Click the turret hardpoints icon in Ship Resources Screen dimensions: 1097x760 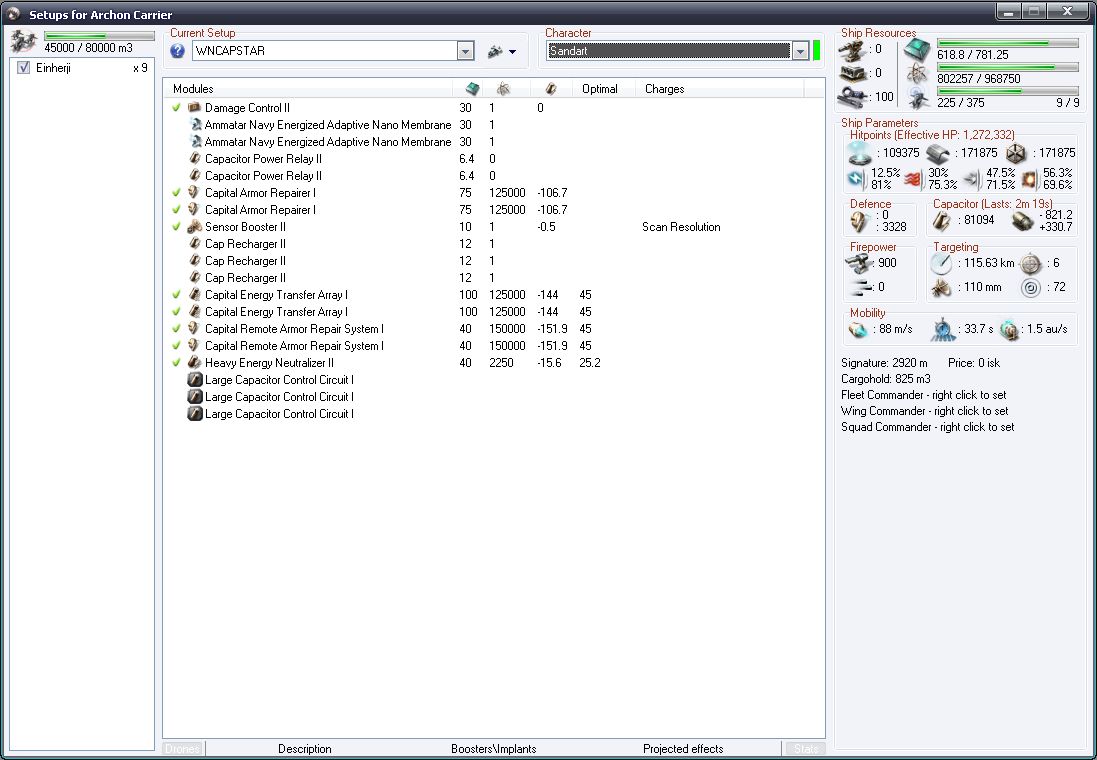(853, 50)
